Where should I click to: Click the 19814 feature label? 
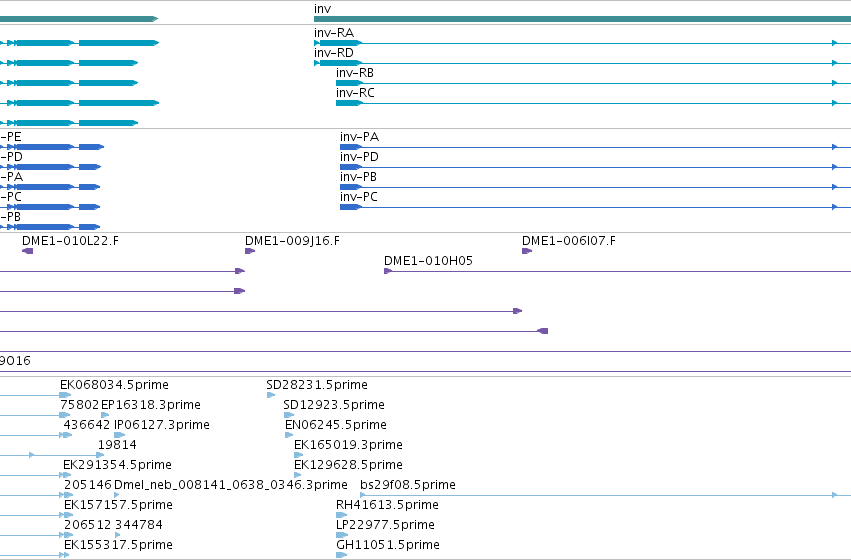coord(117,445)
